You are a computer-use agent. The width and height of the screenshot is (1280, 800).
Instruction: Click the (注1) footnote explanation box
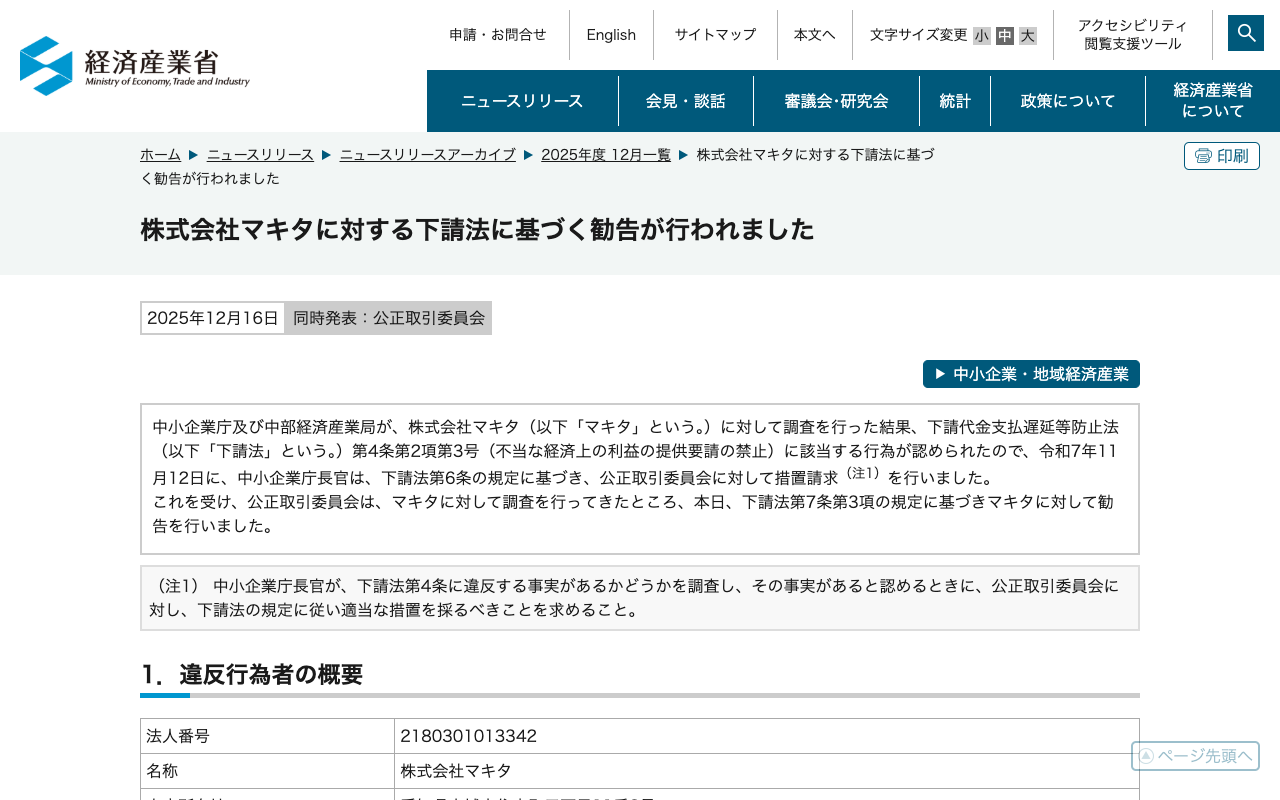[x=640, y=598]
